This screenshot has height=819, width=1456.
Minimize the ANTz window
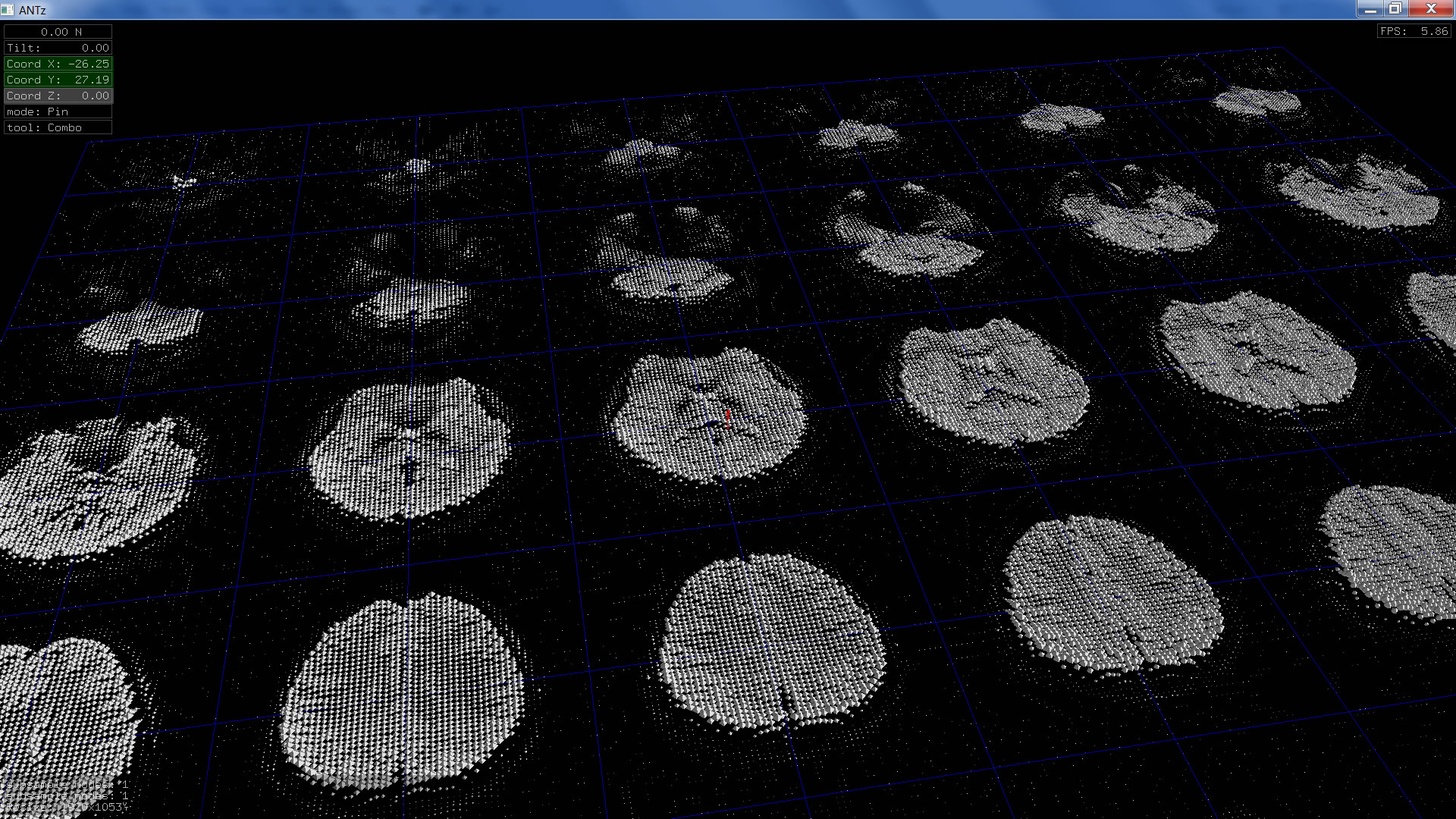coord(1370,9)
